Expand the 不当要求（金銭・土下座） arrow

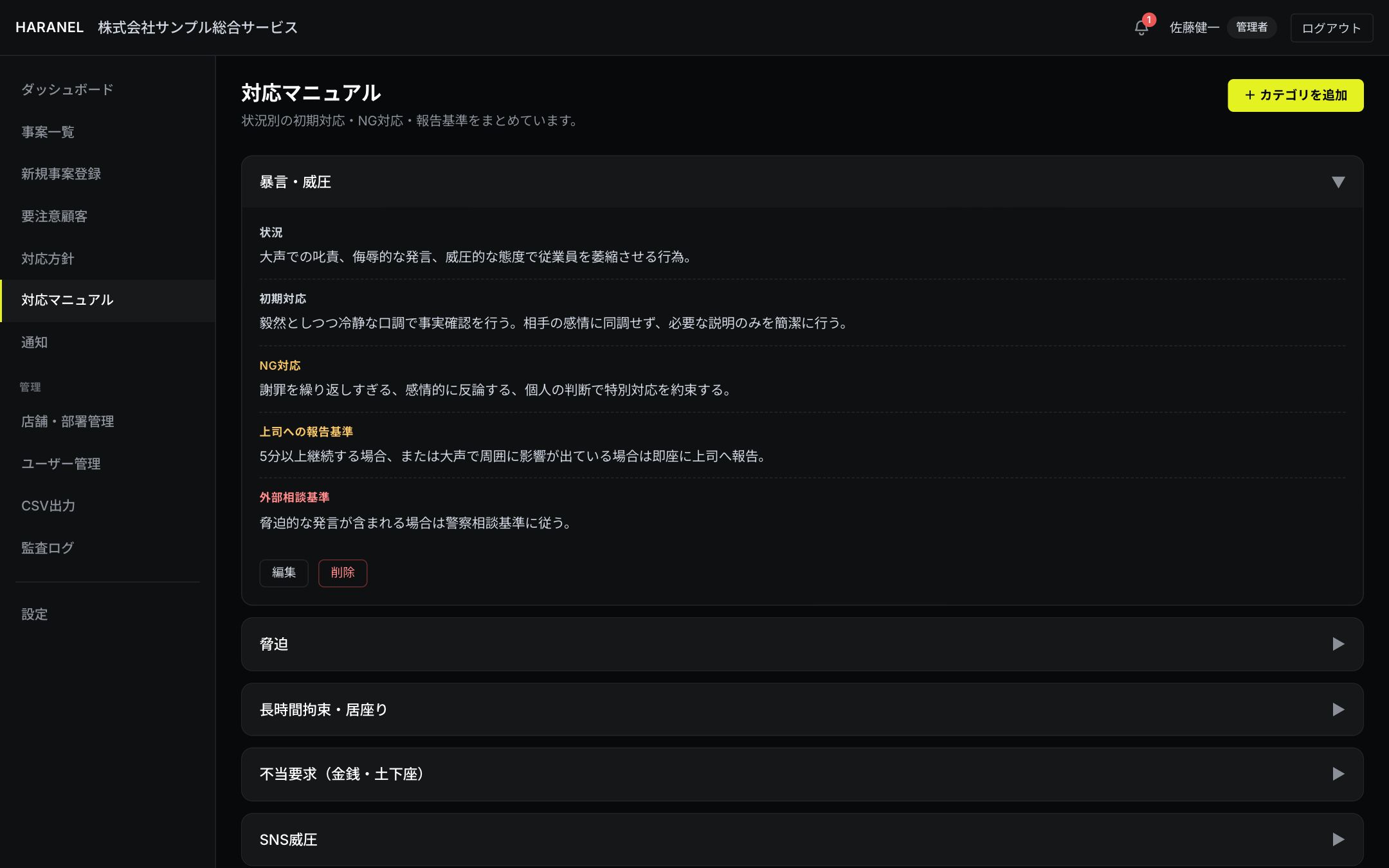tap(1338, 773)
